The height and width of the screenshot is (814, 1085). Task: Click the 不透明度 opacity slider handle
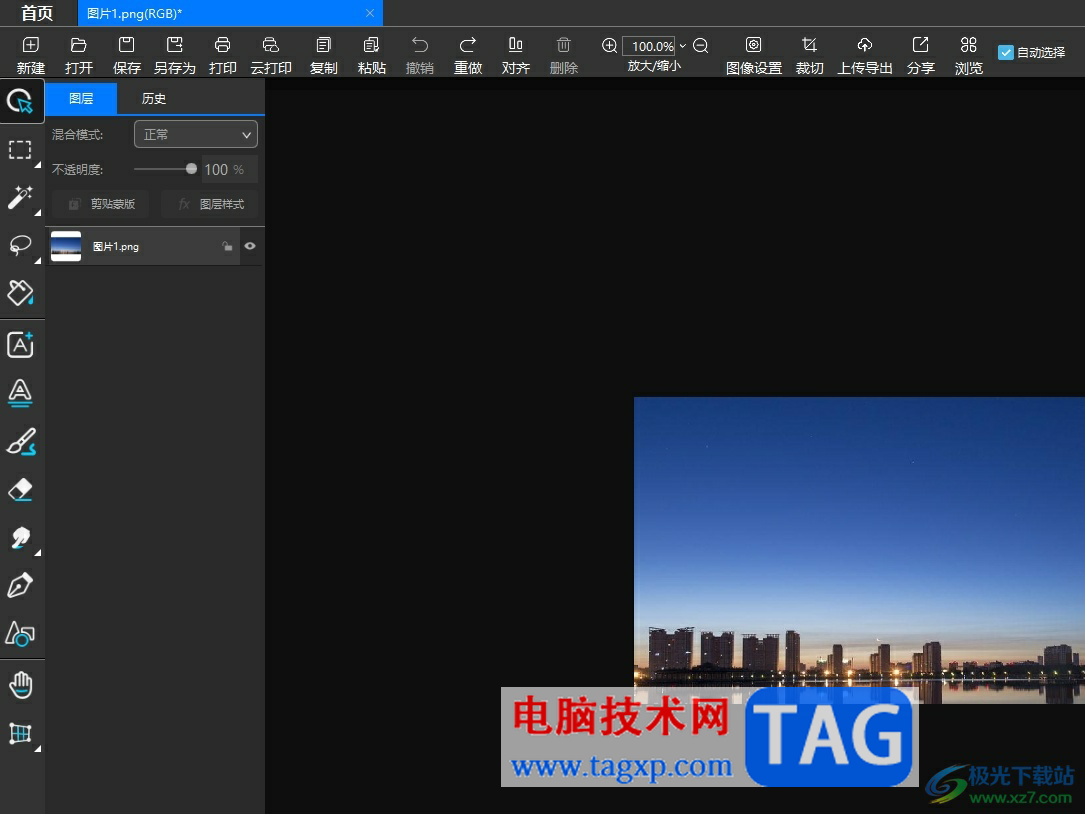(x=191, y=169)
